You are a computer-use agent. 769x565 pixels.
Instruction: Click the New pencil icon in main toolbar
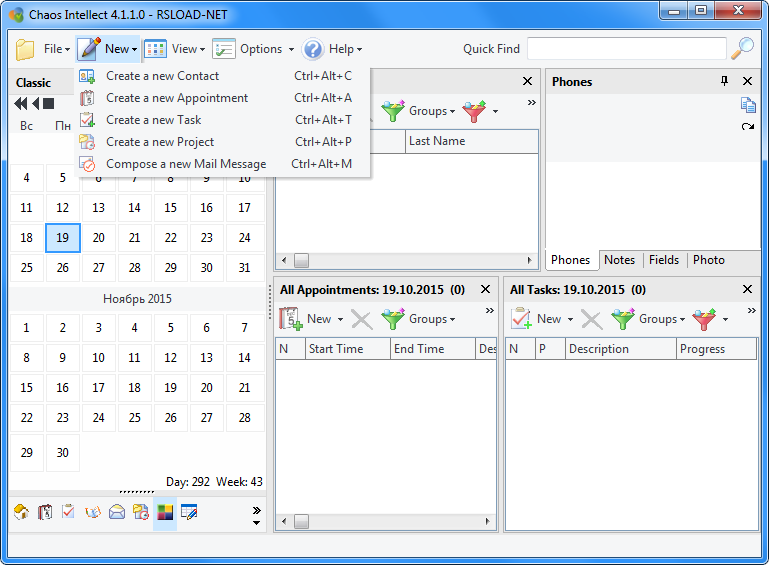[89, 49]
